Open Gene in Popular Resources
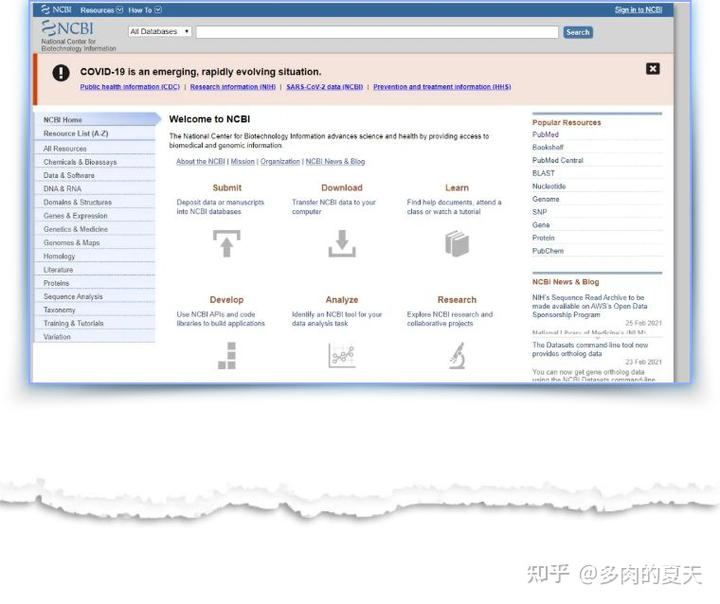The image size is (720, 604). click(541, 225)
